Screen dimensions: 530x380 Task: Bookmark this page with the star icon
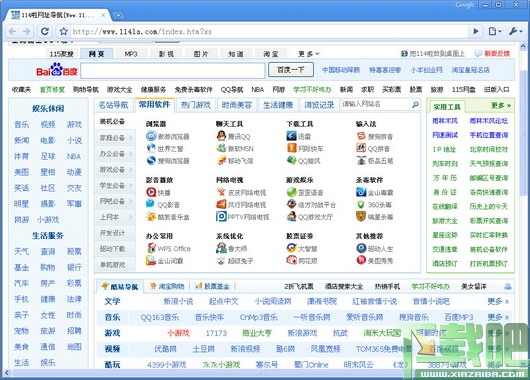point(64,31)
